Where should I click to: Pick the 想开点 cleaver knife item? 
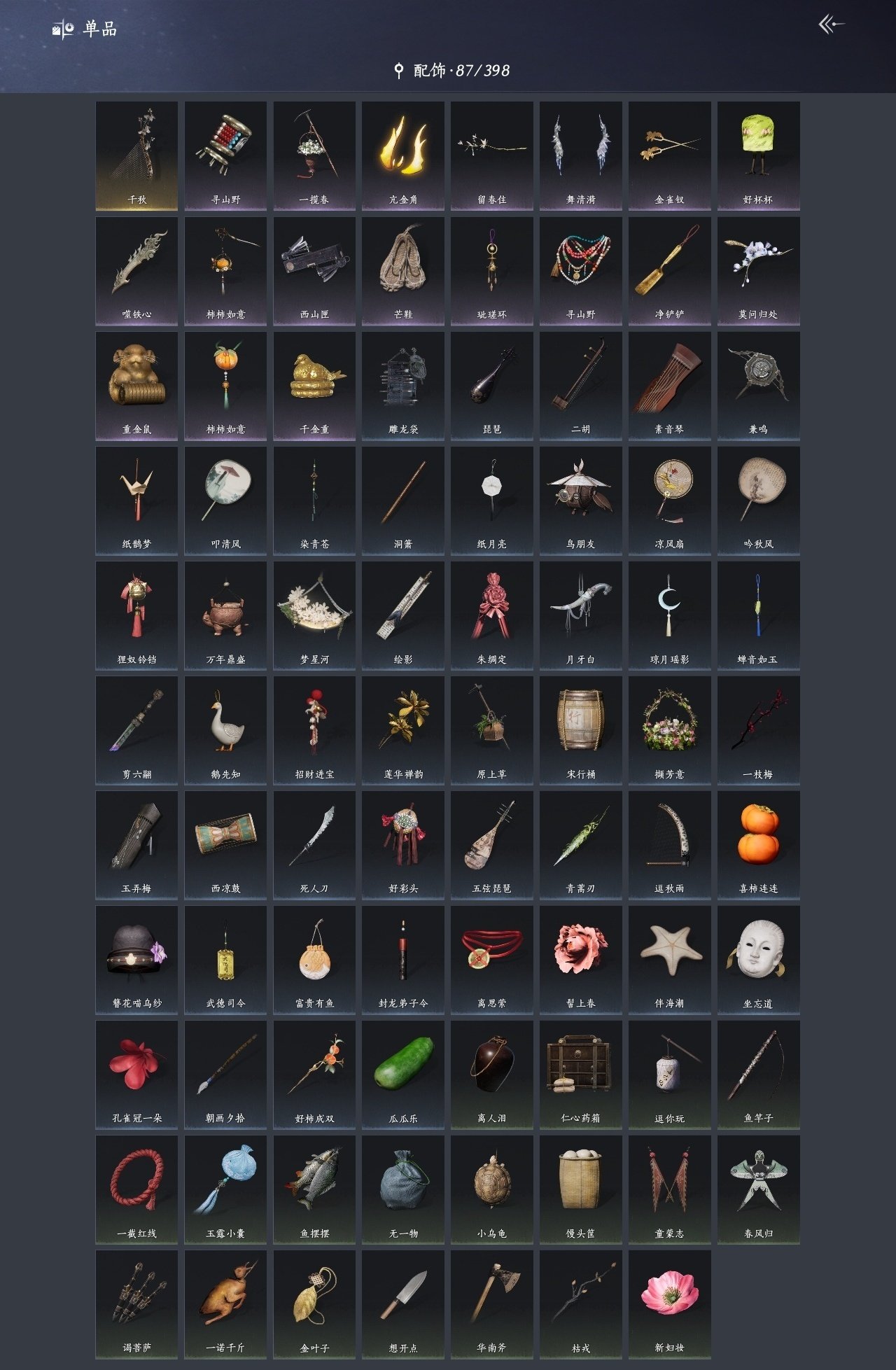(x=403, y=1305)
